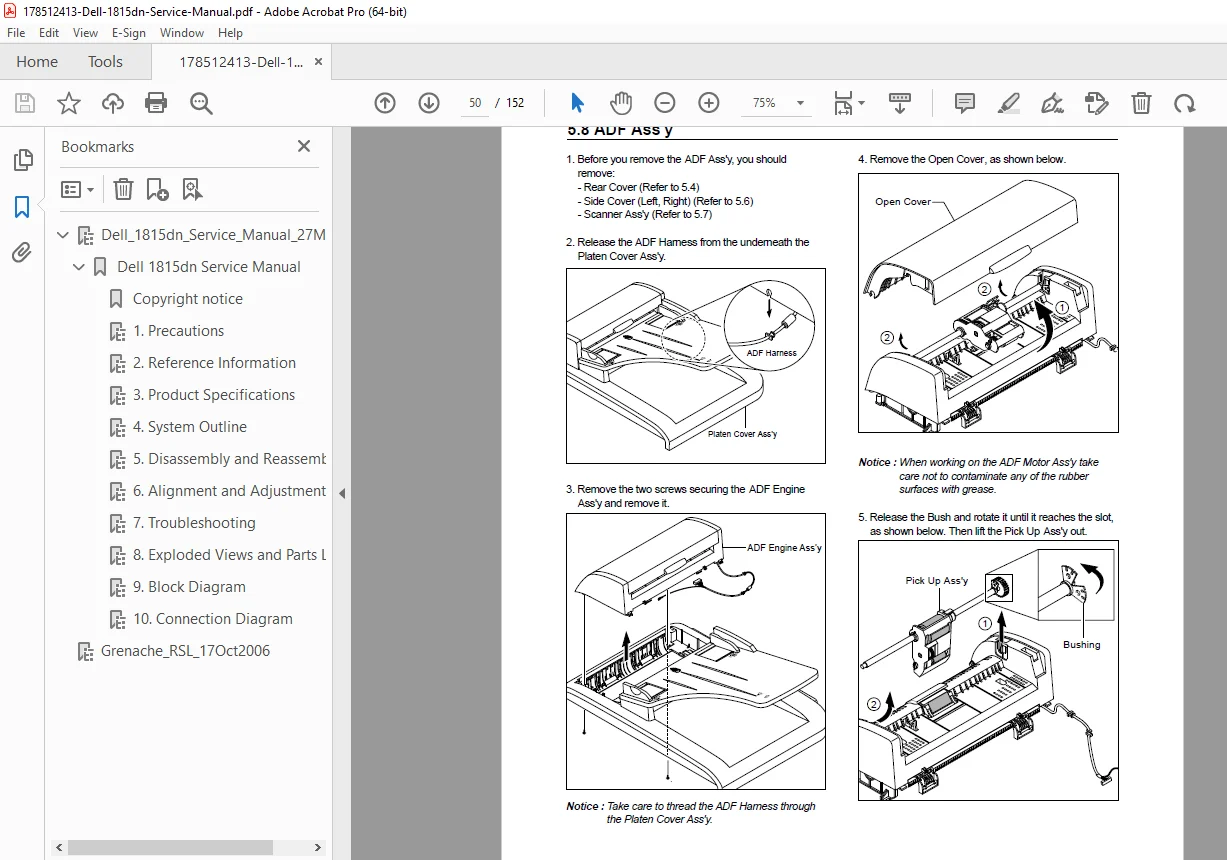Image resolution: width=1227 pixels, height=860 pixels.
Task: Select the Grenache_RSL_17Oct2006 bookmark
Action: click(185, 651)
